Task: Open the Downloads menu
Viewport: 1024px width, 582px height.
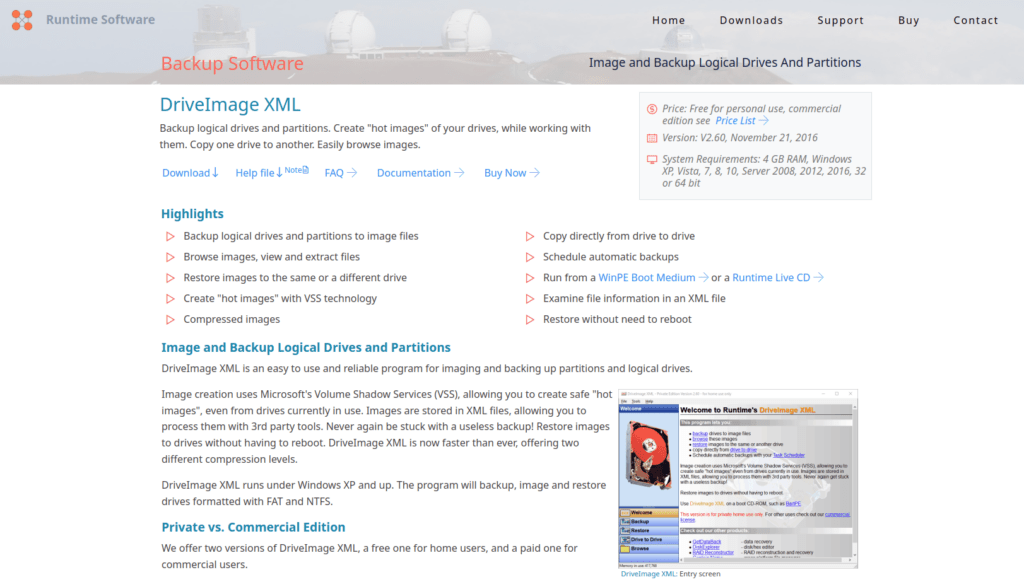Action: click(x=751, y=20)
